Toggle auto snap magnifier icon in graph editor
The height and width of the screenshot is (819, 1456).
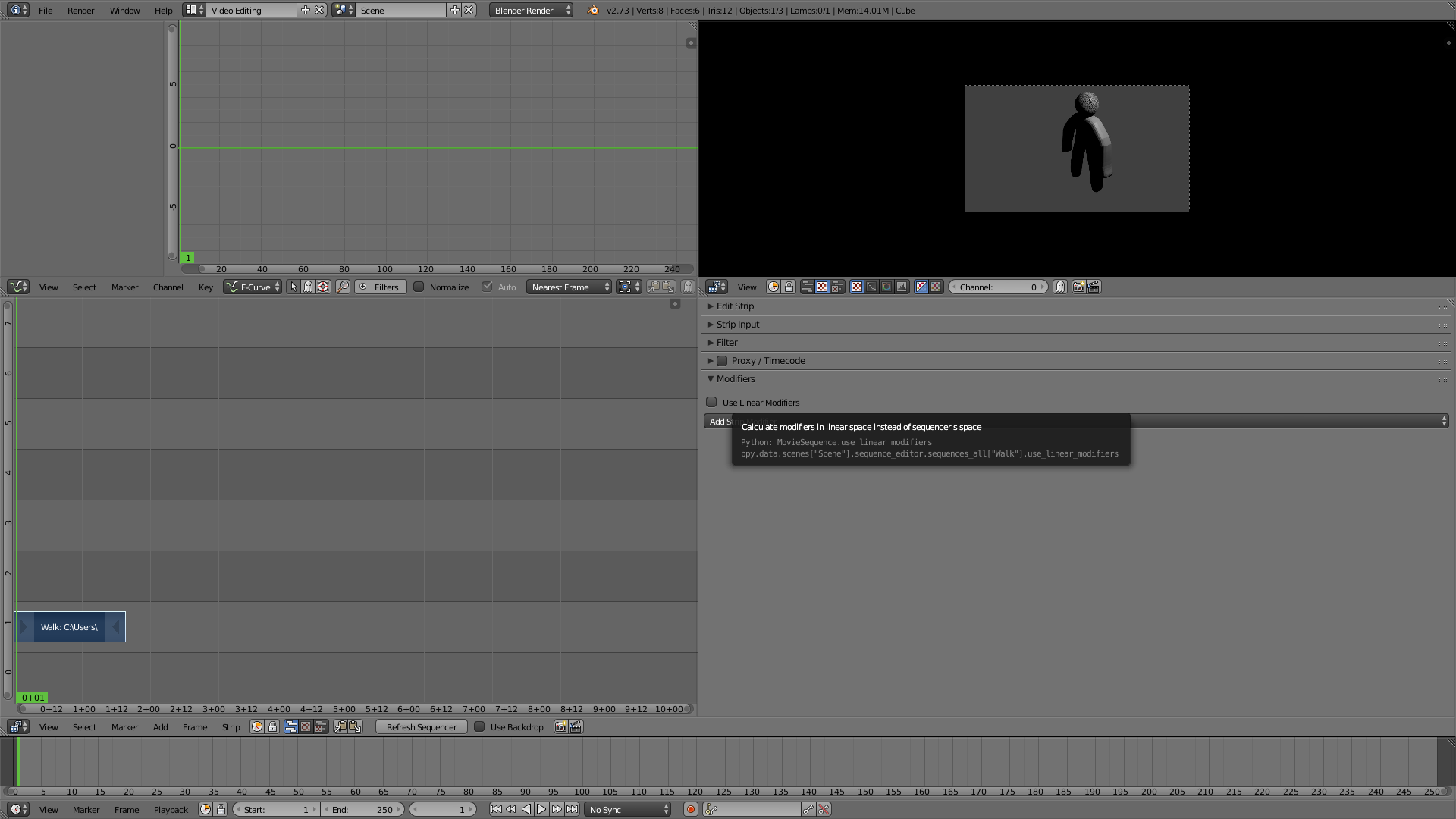click(x=343, y=287)
